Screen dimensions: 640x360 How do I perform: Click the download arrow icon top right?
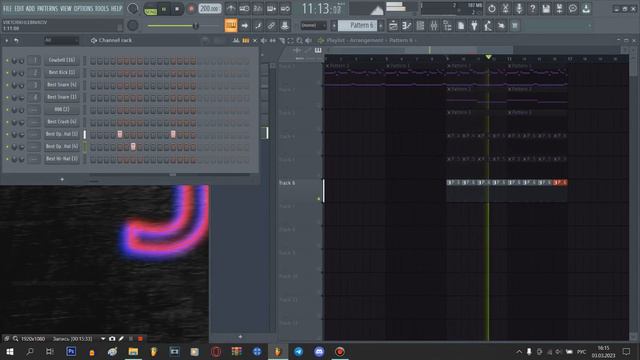click(586, 9)
